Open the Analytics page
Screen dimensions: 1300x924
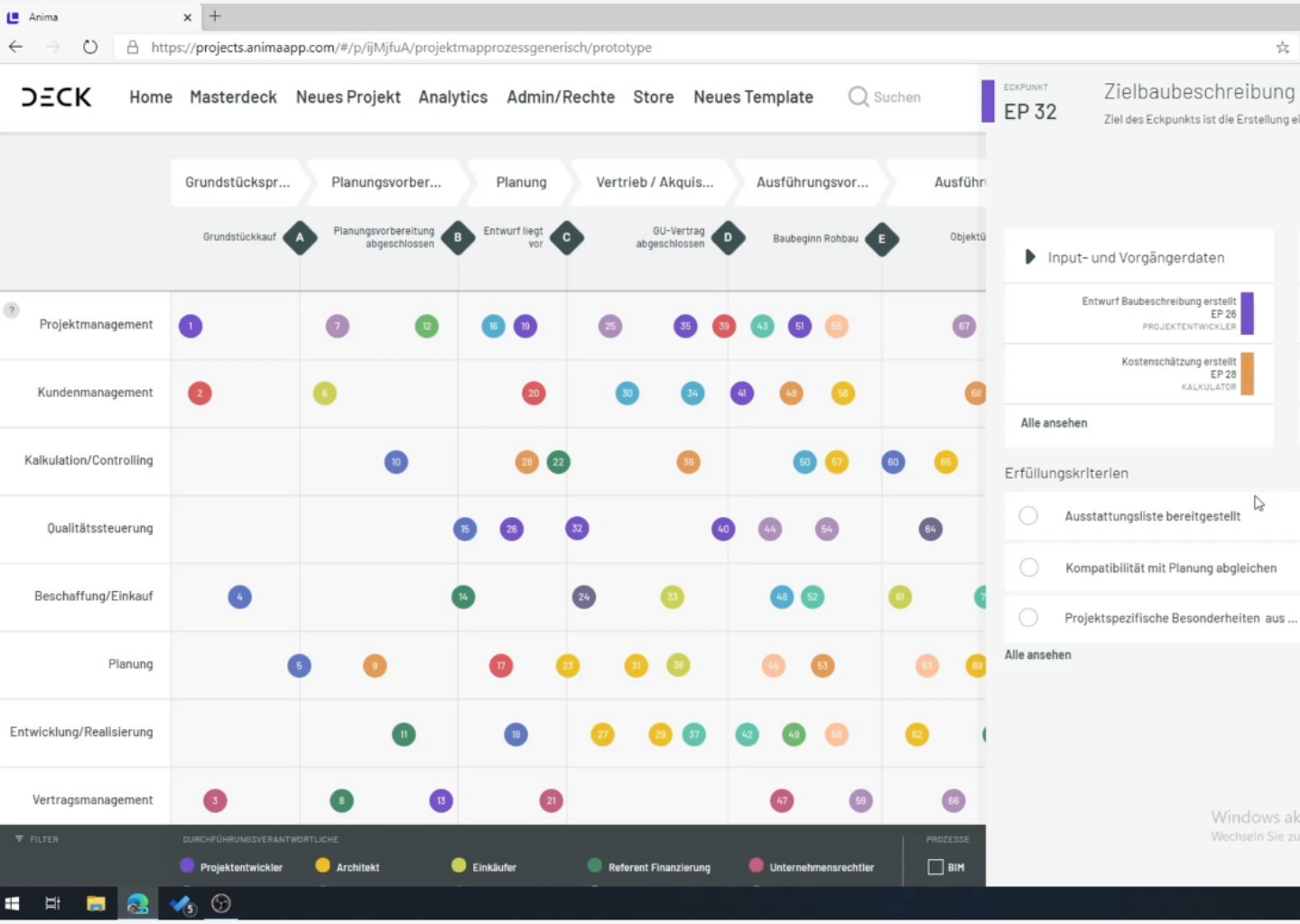coord(452,97)
